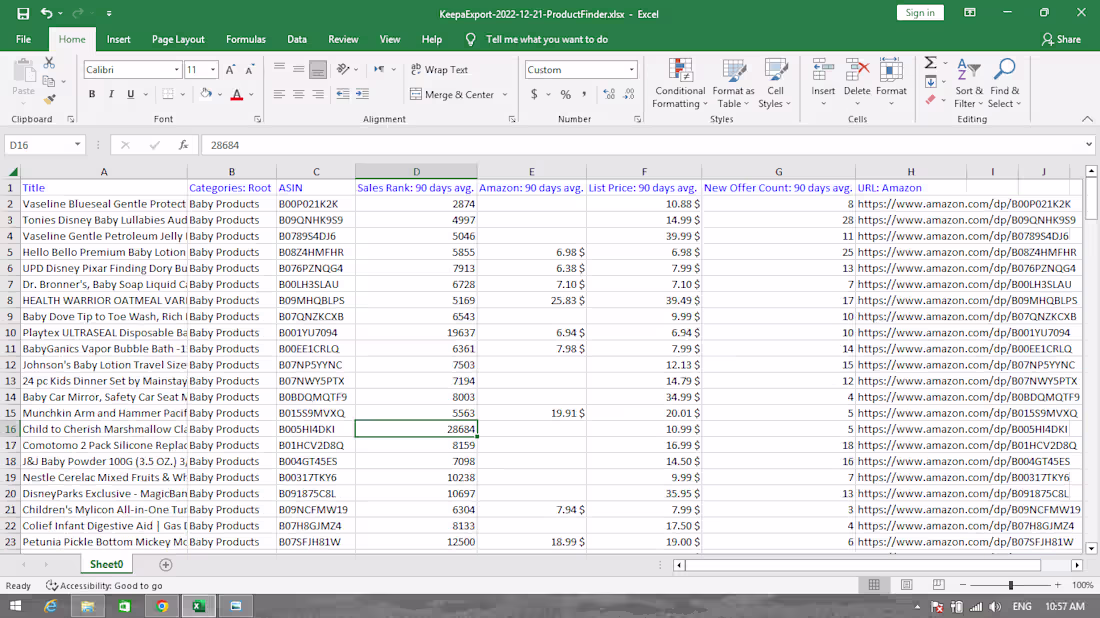Decrease font size with the smaller A
The height and width of the screenshot is (618, 1100).
coord(250,69)
